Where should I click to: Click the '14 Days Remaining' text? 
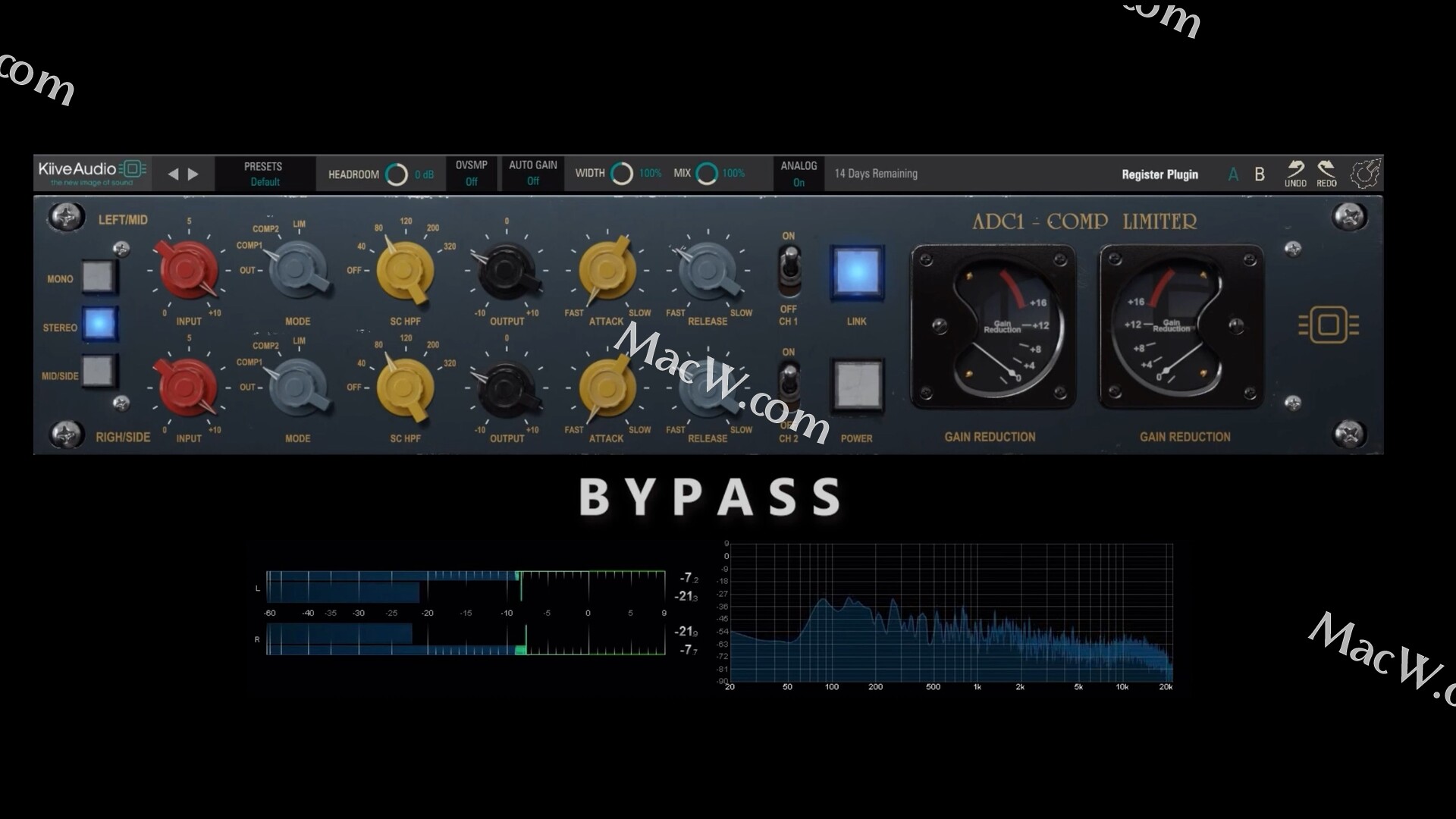click(x=876, y=174)
